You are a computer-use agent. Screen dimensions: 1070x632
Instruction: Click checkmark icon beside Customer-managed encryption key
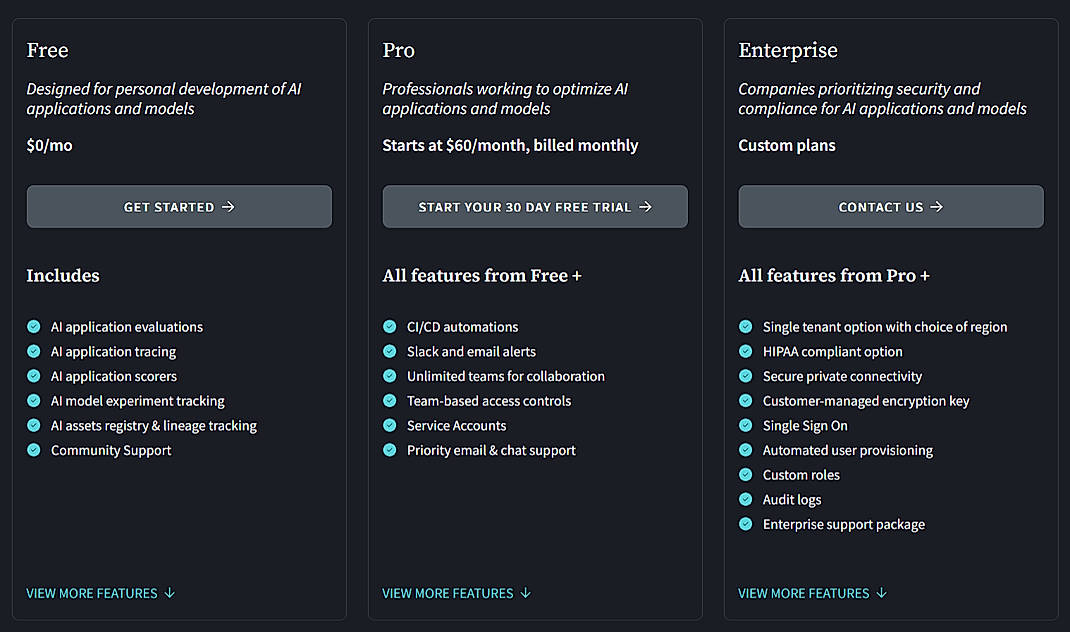(x=745, y=400)
